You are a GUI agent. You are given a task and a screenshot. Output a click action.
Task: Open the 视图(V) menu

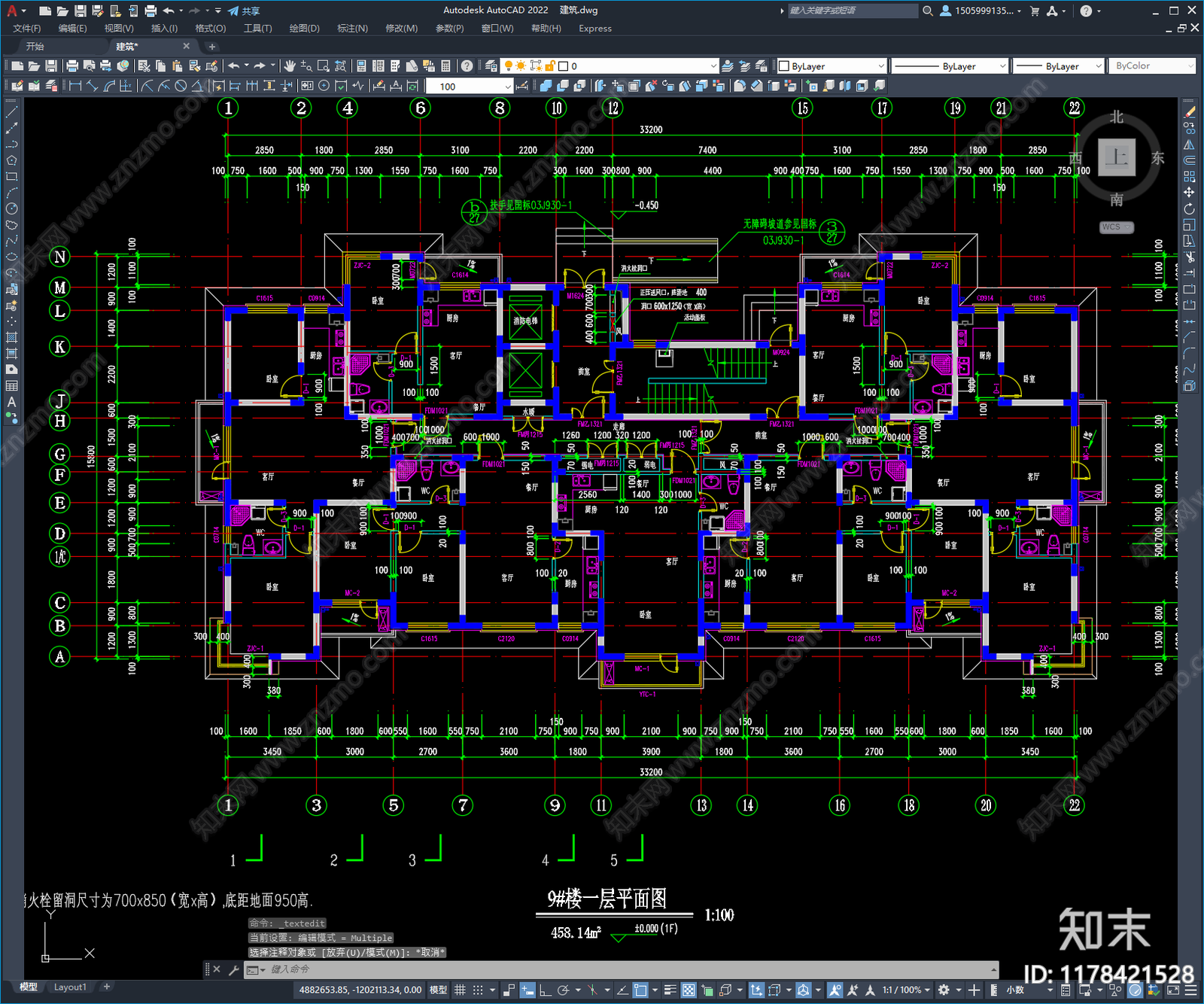pyautogui.click(x=119, y=29)
